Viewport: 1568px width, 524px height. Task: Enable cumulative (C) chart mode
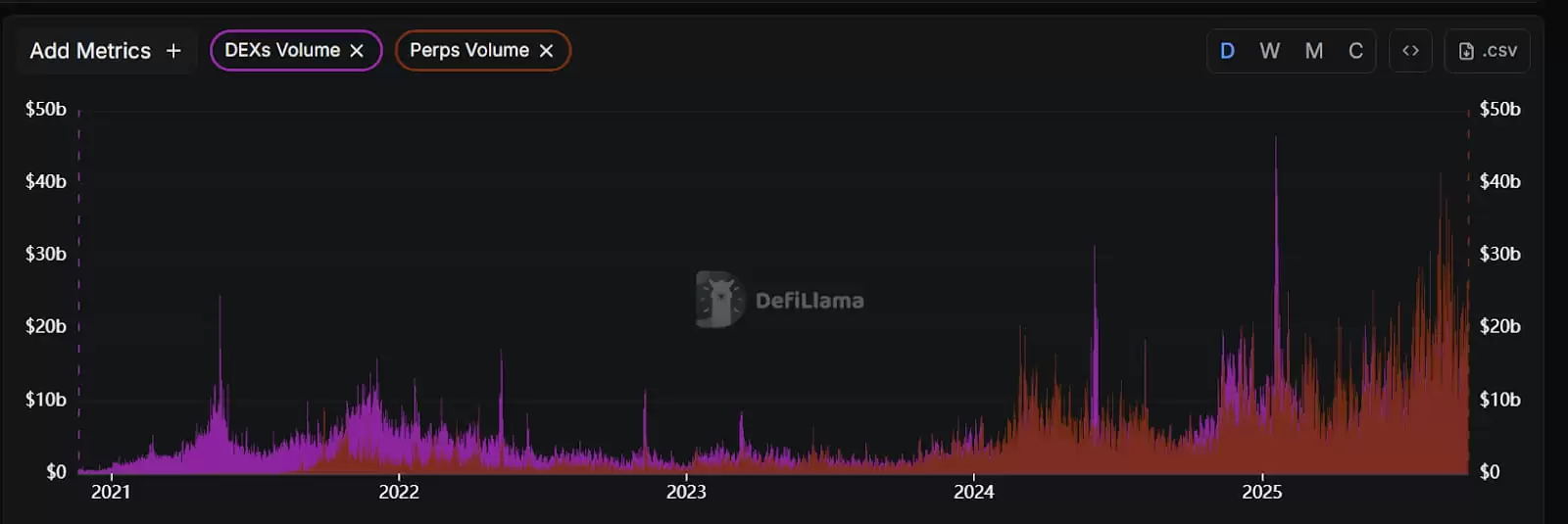1355,51
